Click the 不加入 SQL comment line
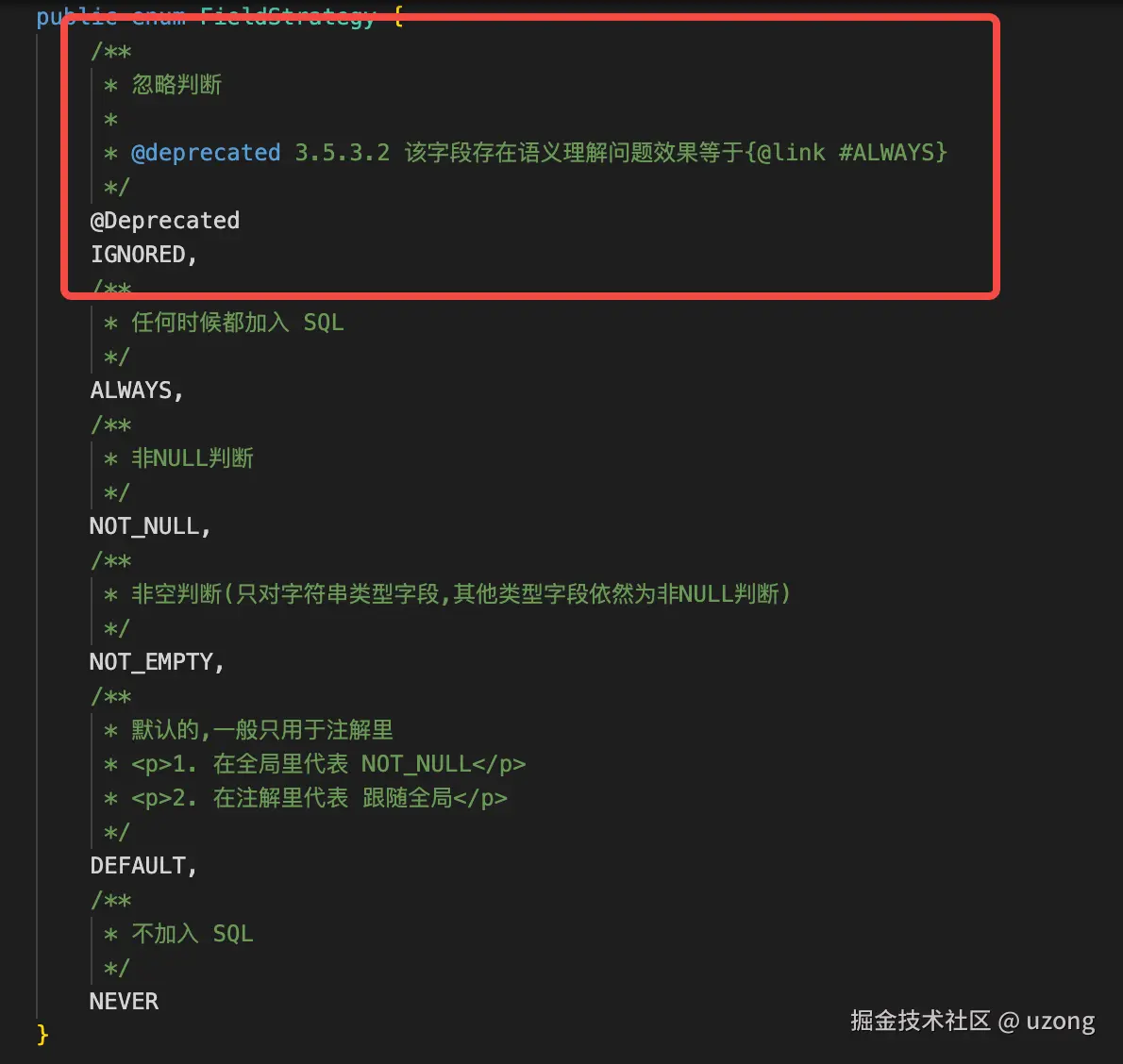 point(192,934)
